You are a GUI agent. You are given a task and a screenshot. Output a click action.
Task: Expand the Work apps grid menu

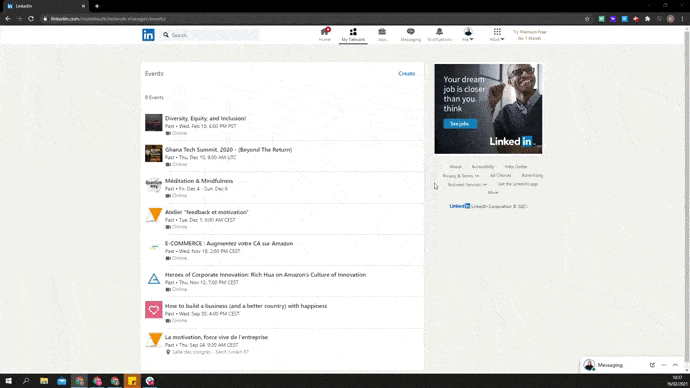pyautogui.click(x=497, y=35)
